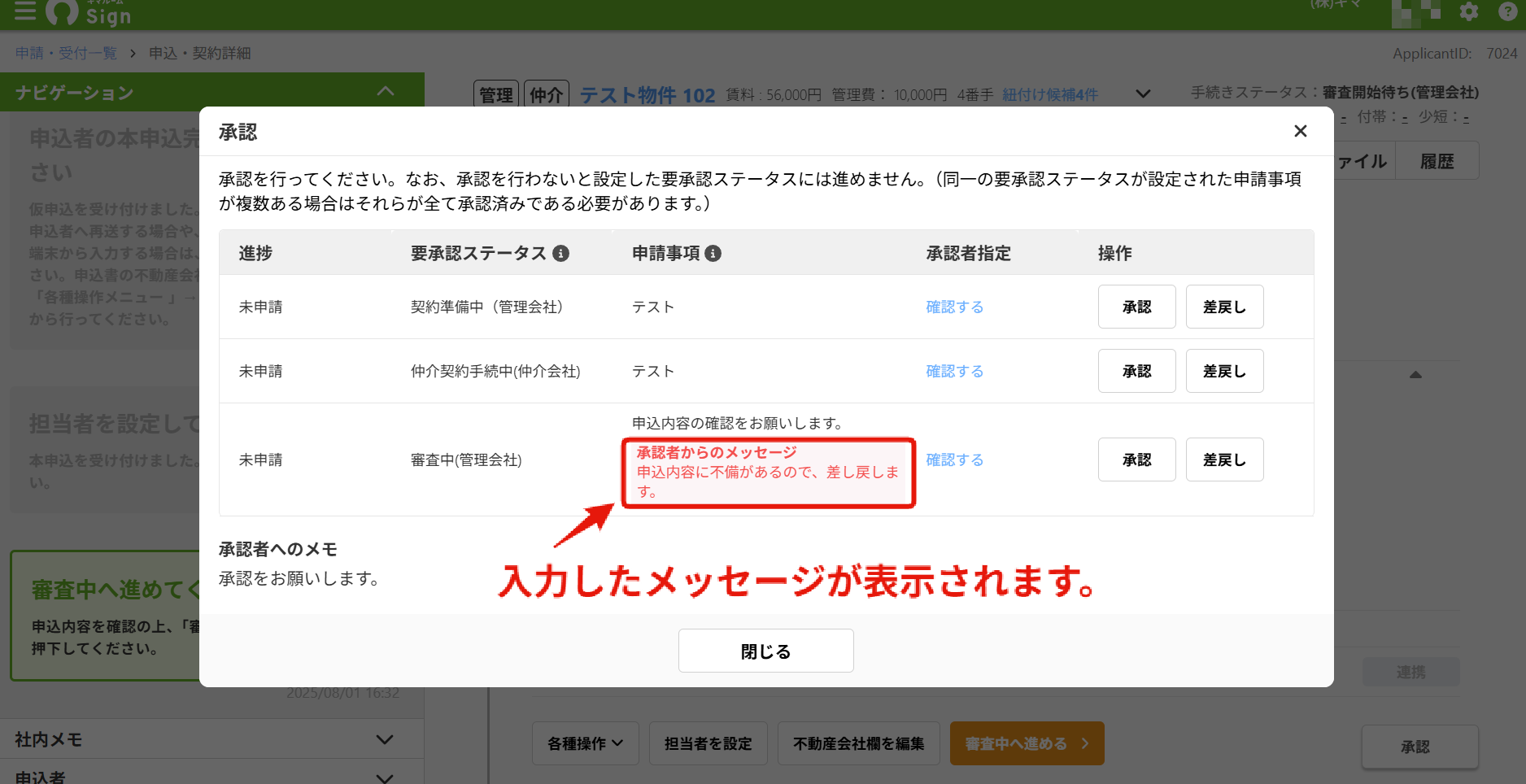Click ApplicantID 7024 value
1526x784 pixels.
pos(1502,53)
